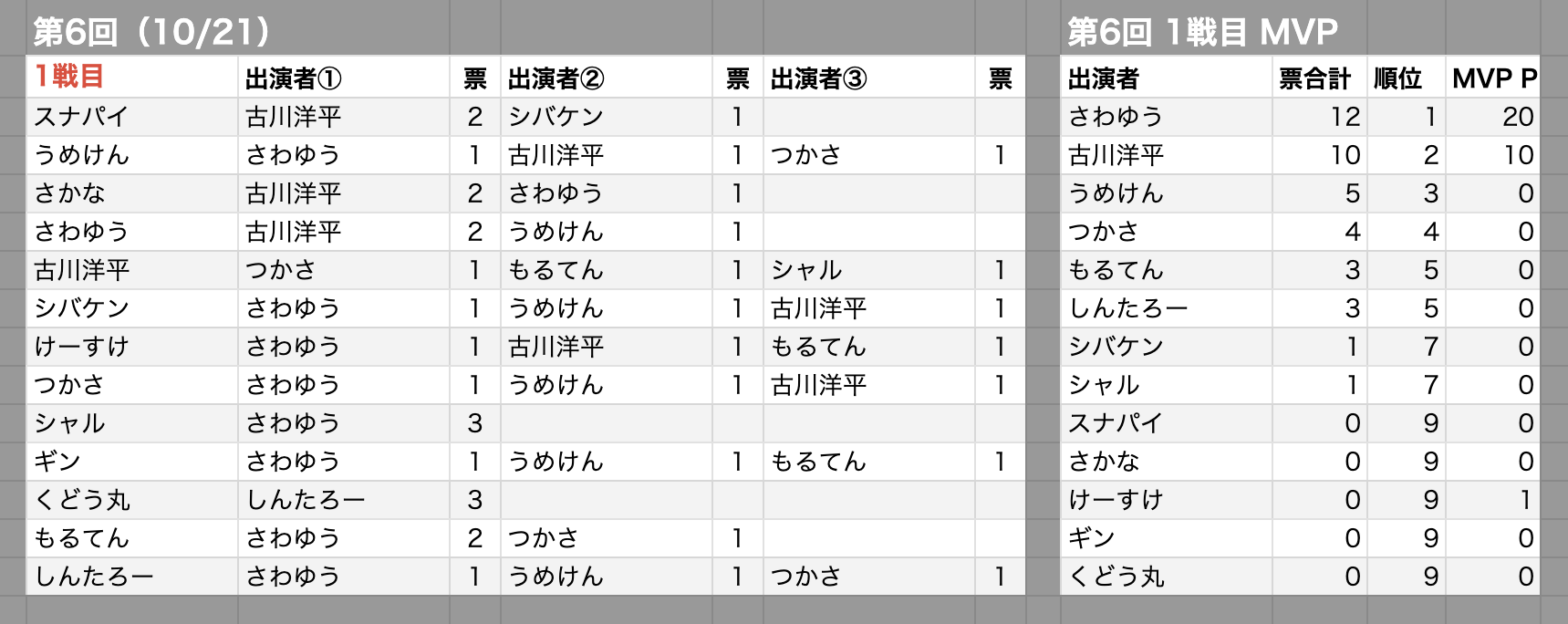Click the 出演者③ column header

(818, 79)
